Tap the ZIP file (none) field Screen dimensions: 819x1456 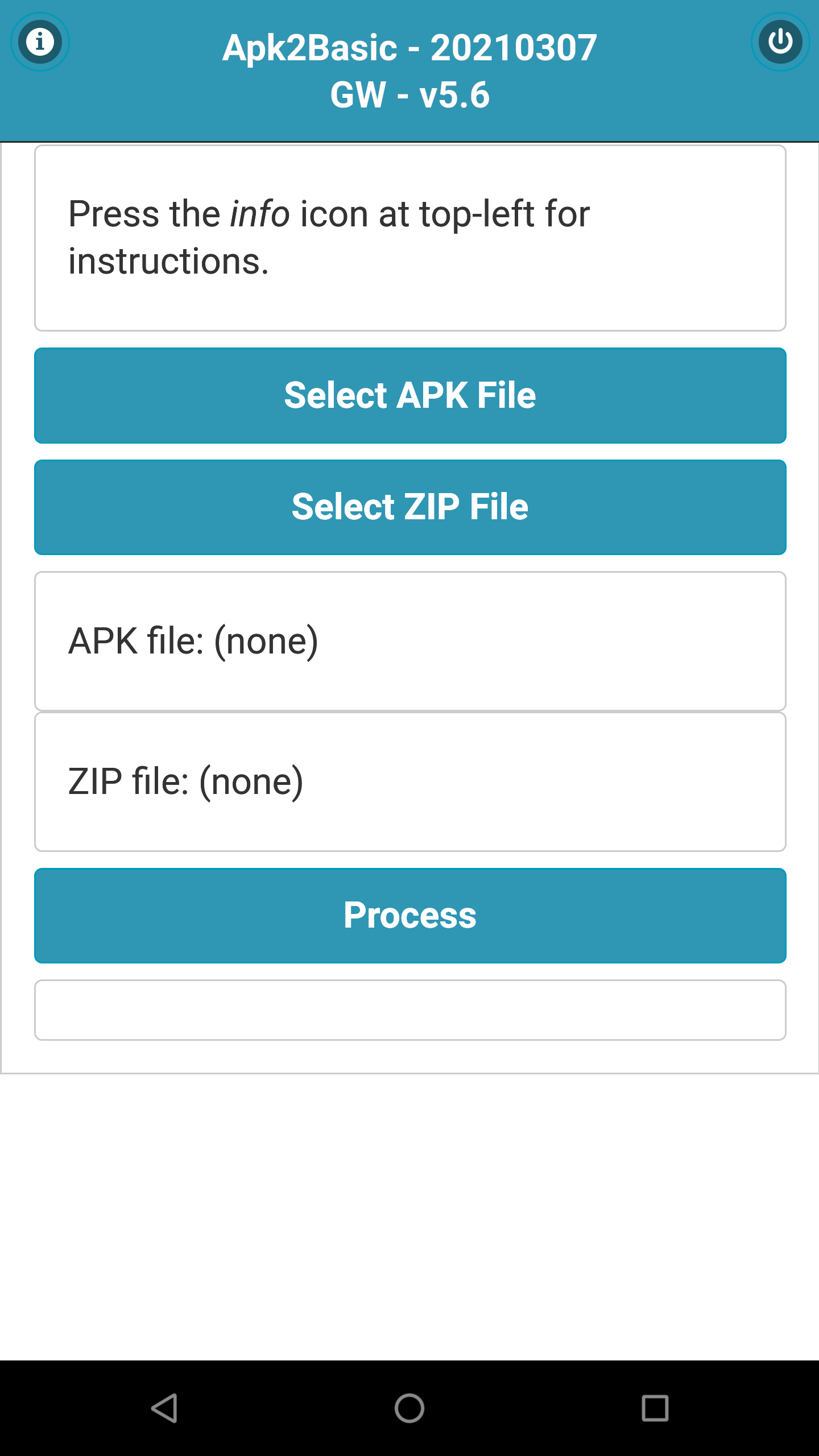(x=410, y=781)
